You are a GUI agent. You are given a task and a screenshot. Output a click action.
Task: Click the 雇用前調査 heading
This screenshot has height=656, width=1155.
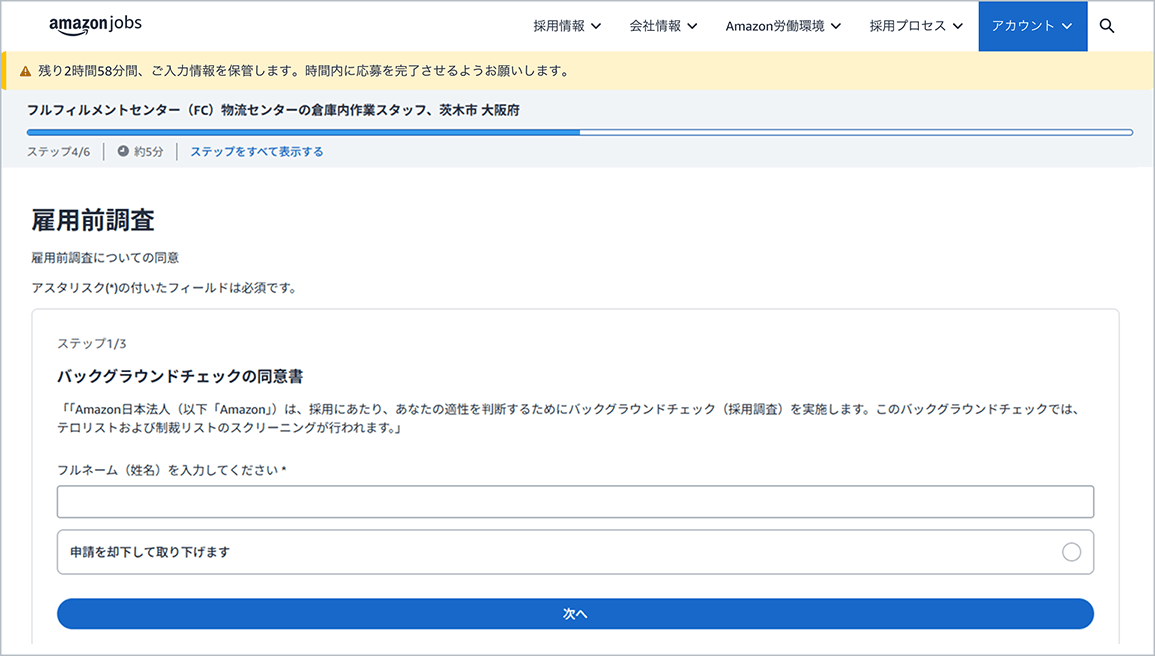pyautogui.click(x=93, y=220)
